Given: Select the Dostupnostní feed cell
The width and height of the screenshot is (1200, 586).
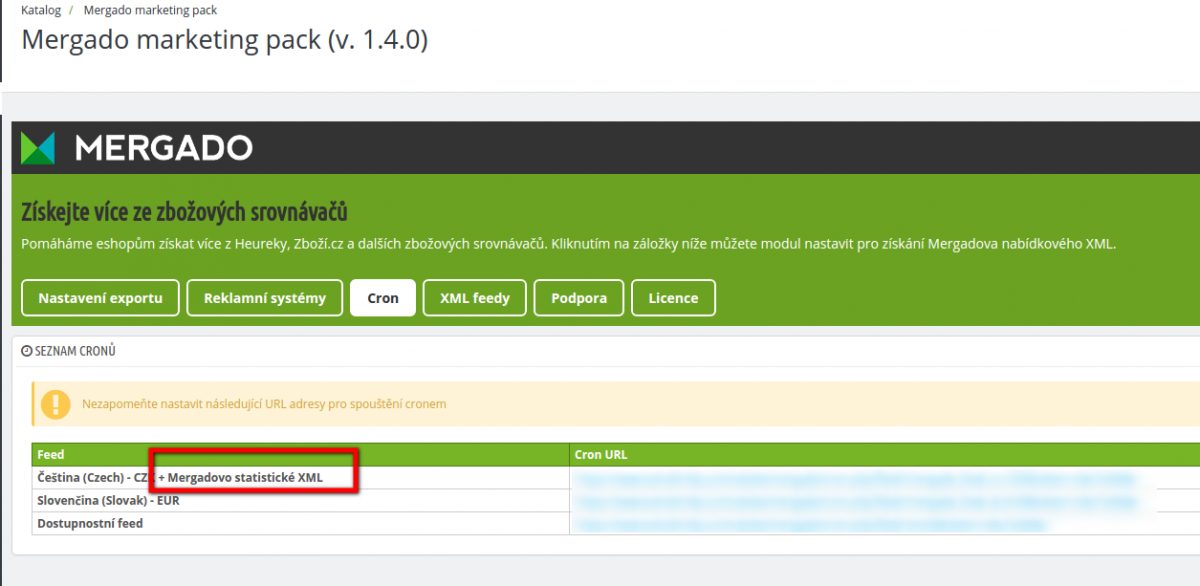Looking at the screenshot, I should tap(300, 524).
